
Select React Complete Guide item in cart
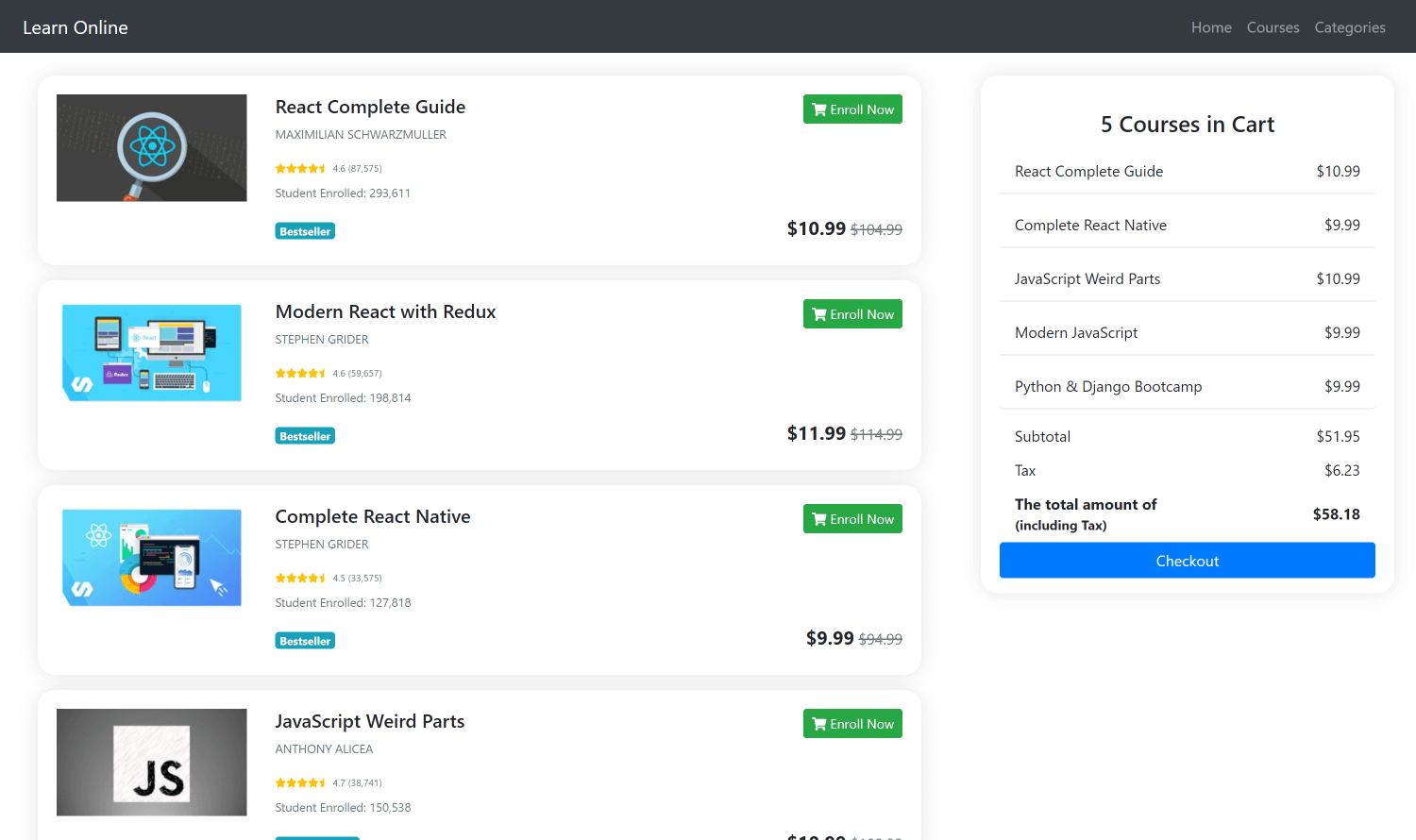[1187, 171]
